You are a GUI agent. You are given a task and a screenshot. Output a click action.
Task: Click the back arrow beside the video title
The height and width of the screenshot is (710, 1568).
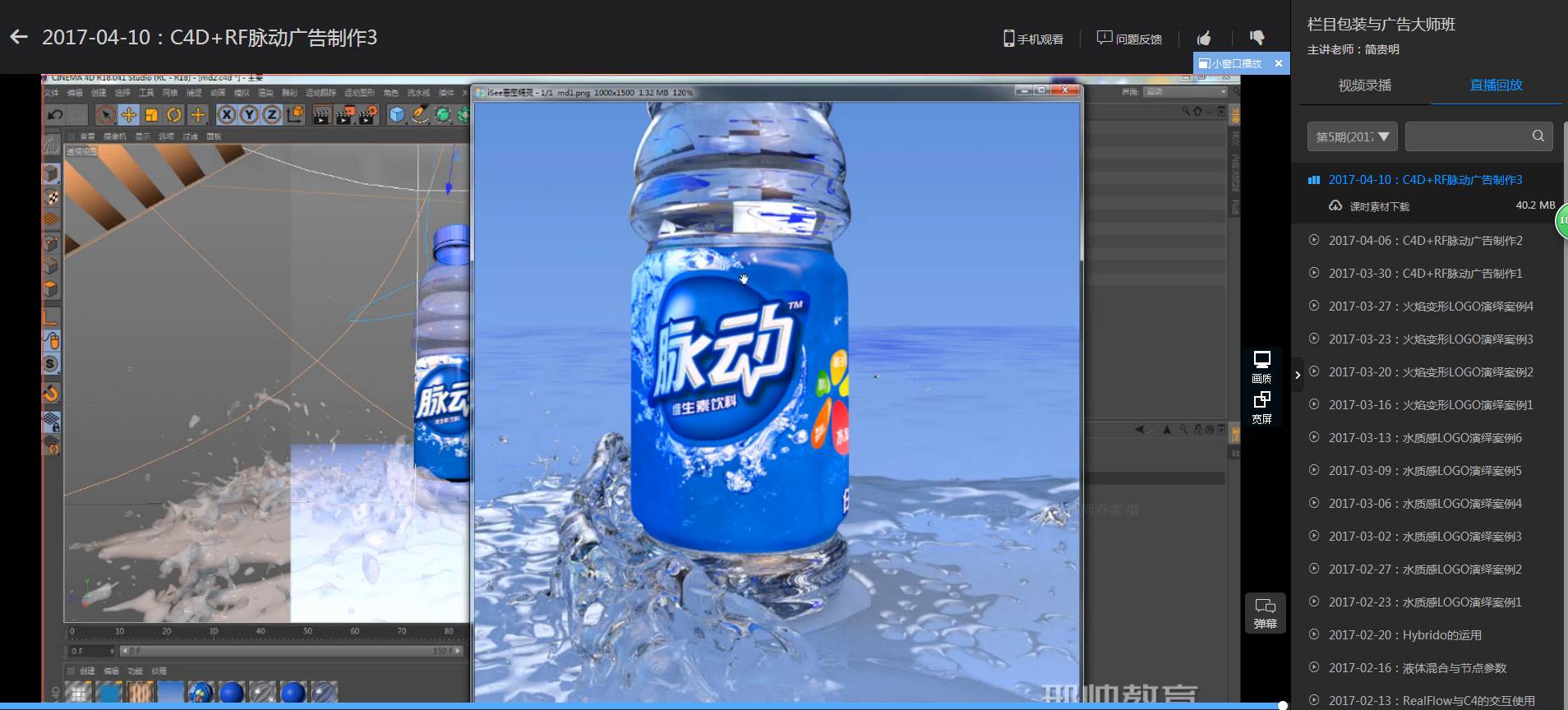(x=19, y=37)
